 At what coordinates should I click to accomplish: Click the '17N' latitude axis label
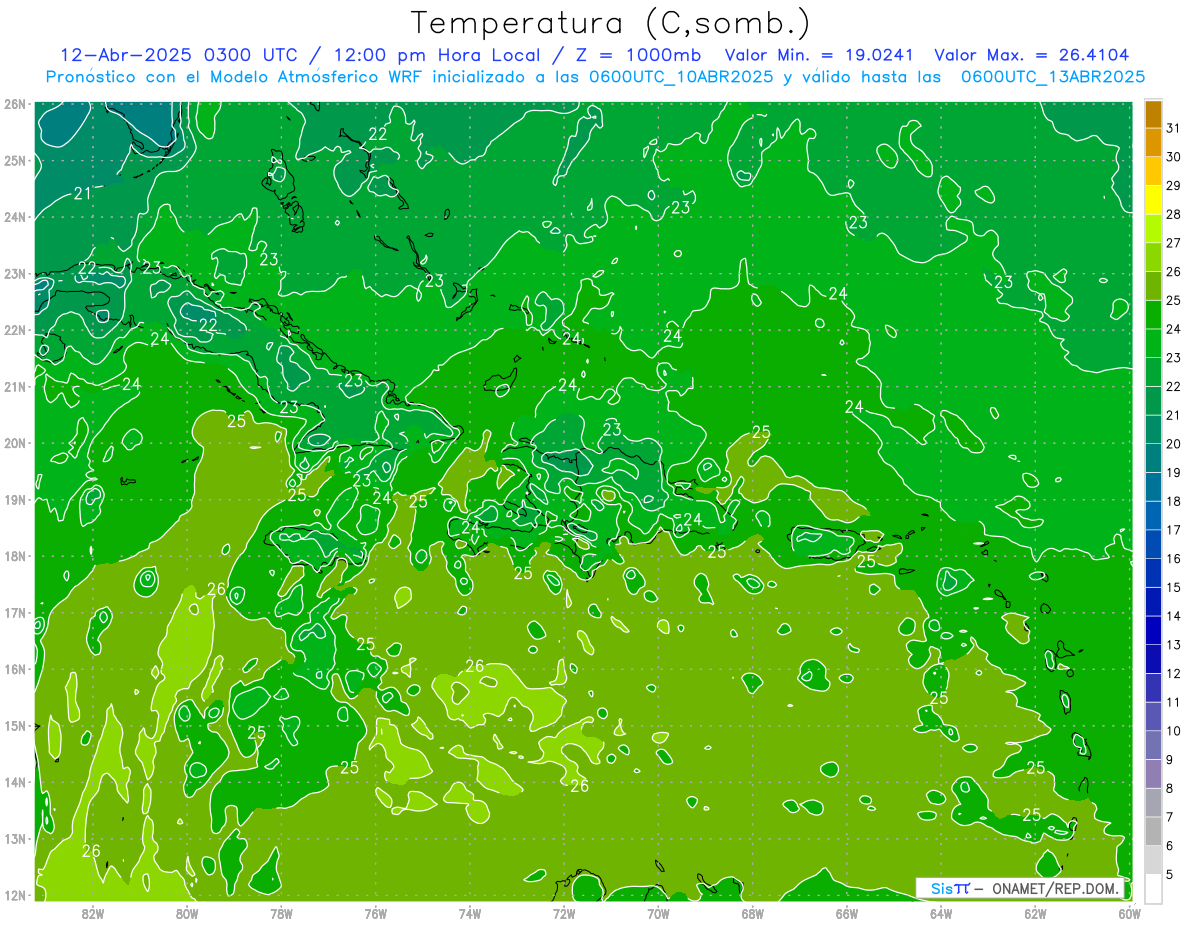tap(15, 613)
